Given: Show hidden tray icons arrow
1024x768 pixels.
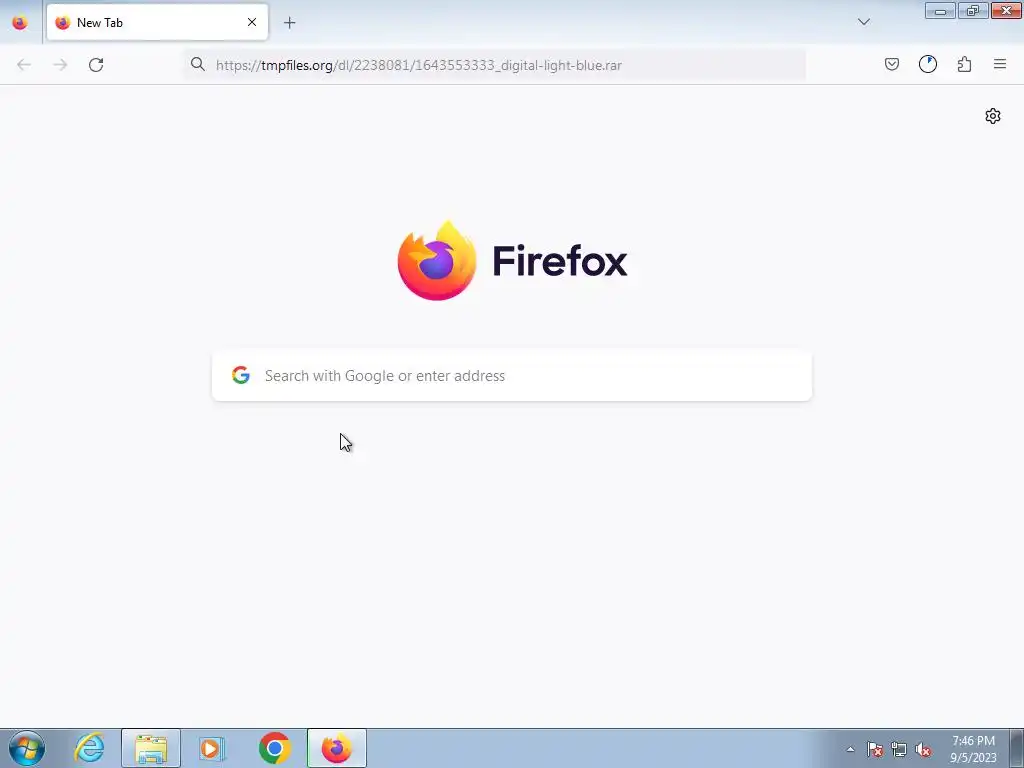Looking at the screenshot, I should [850, 749].
